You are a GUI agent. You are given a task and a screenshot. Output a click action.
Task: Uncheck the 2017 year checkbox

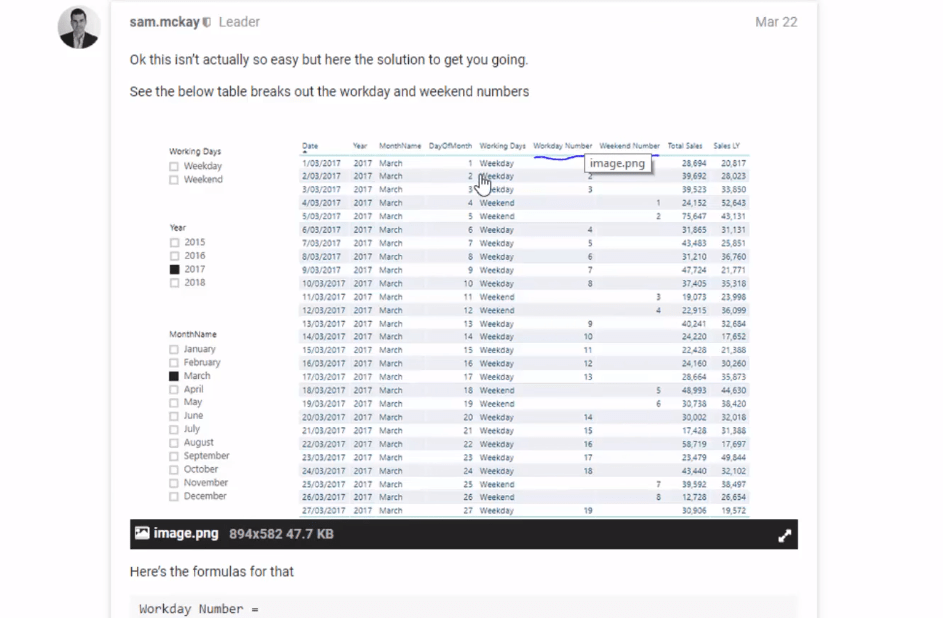tap(174, 269)
